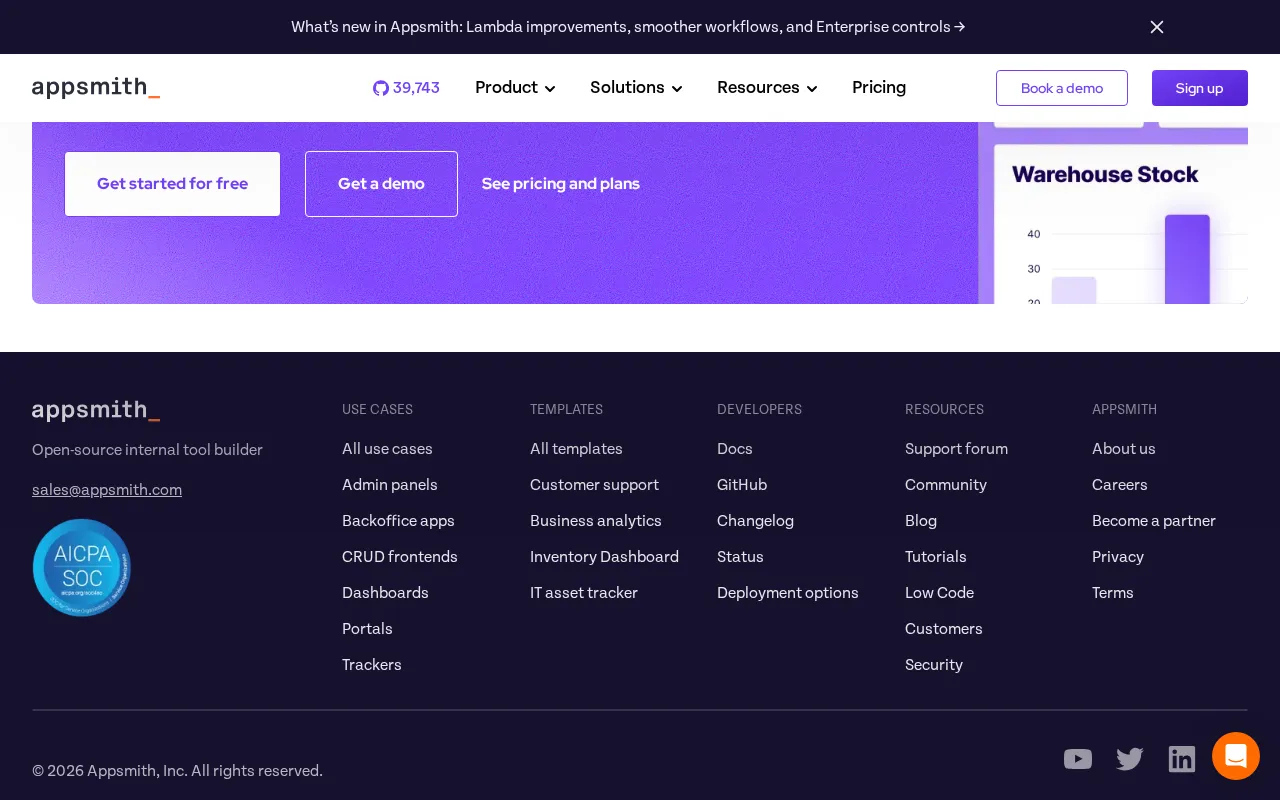1280x800 pixels.
Task: Open All use cases link
Action: 387,449
